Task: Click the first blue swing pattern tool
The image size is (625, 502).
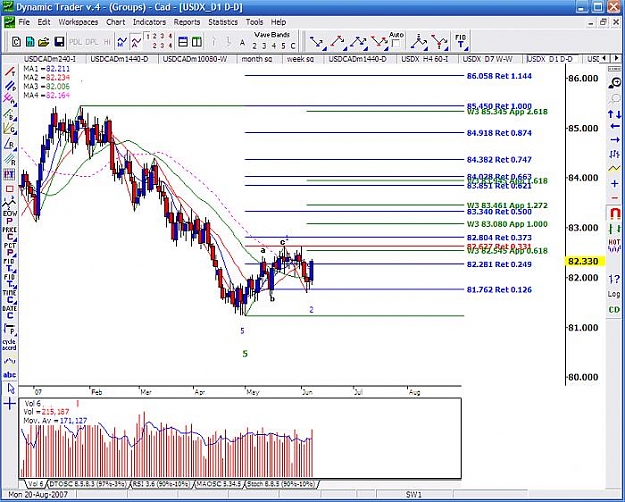Action: [318, 42]
